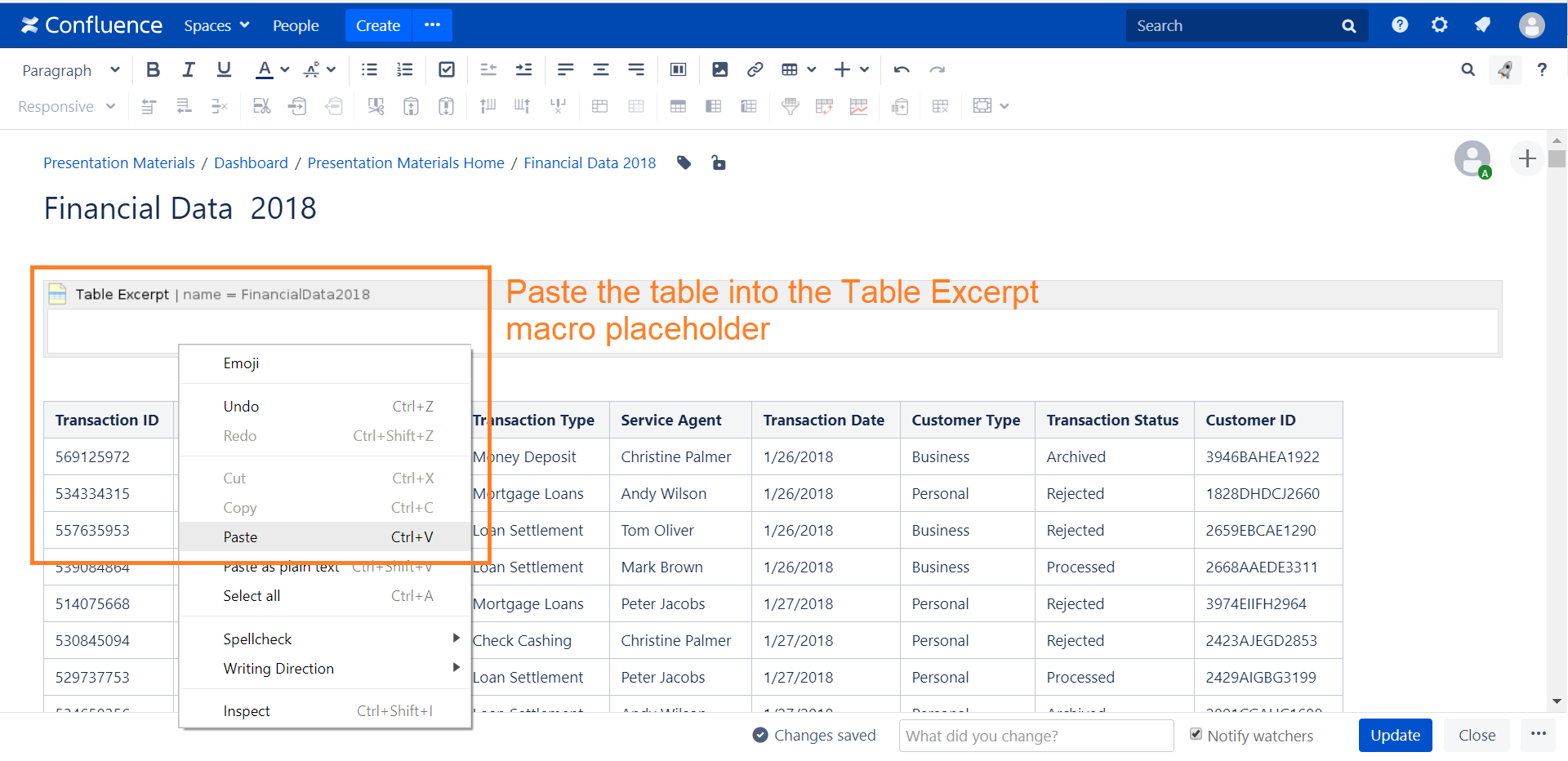The width and height of the screenshot is (1568, 761).
Task: Uncheck the Notify watchers checkbox
Action: pyautogui.click(x=1196, y=734)
